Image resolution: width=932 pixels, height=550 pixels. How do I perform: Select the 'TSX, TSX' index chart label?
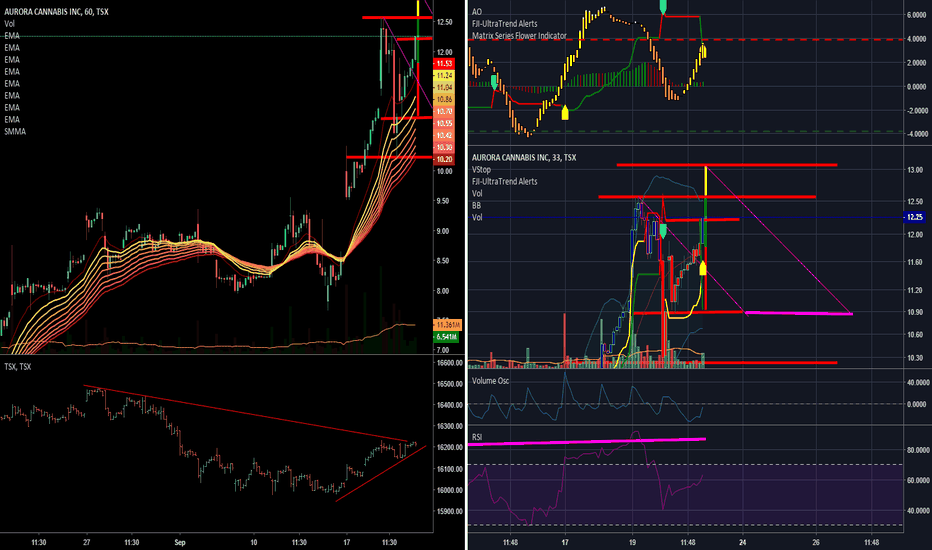pyautogui.click(x=18, y=366)
